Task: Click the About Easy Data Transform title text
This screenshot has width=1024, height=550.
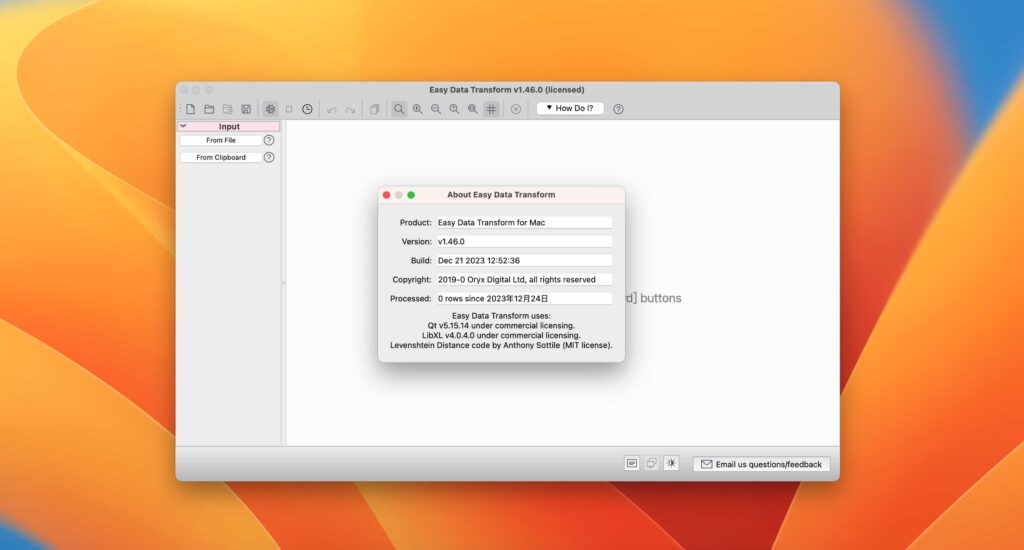Action: pos(501,195)
